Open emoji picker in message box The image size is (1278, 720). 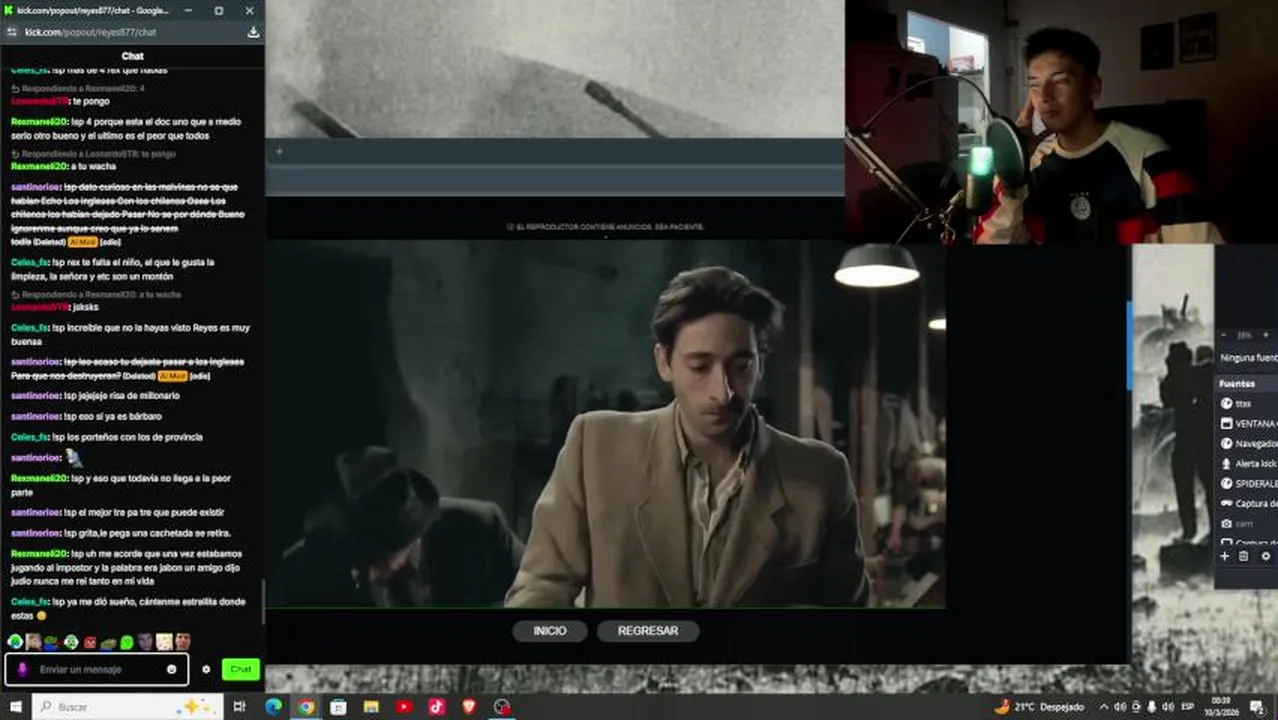tap(172, 669)
